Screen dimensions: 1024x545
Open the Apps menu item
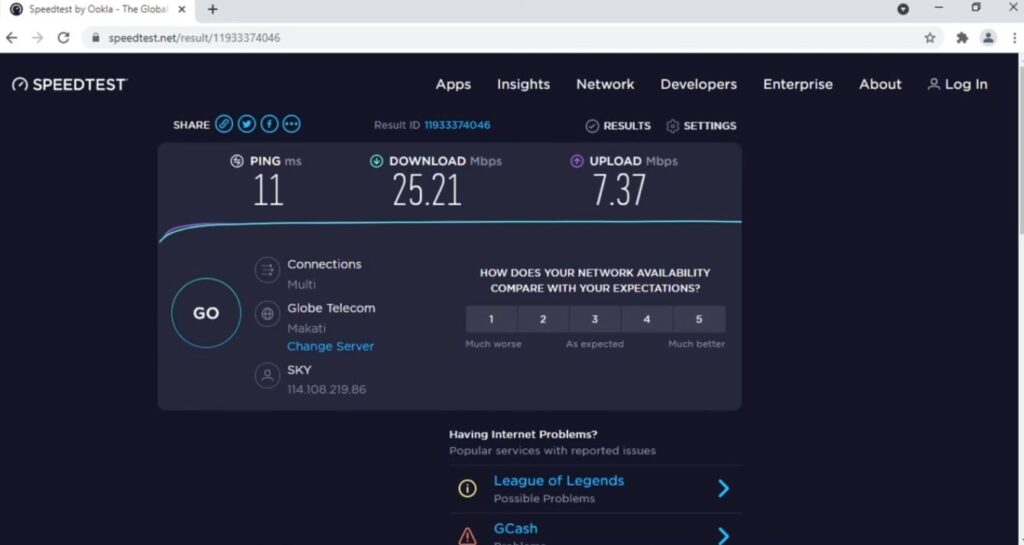point(453,85)
